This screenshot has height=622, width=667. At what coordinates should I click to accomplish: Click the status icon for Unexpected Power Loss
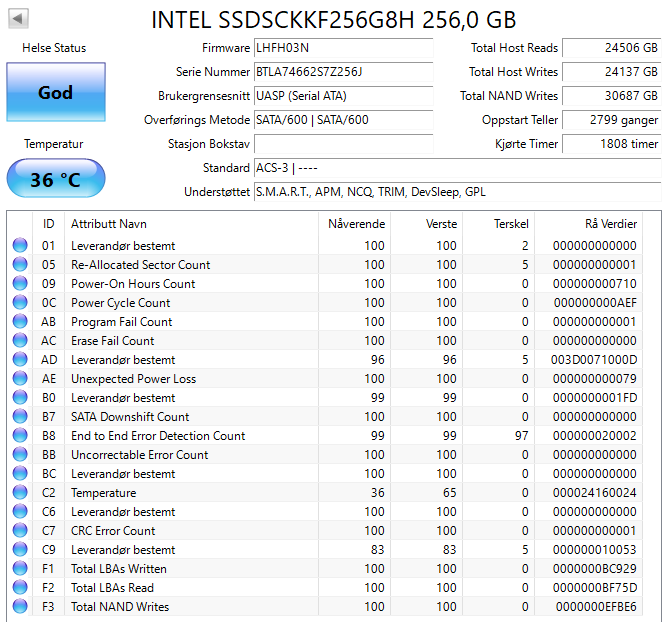click(x=20, y=379)
